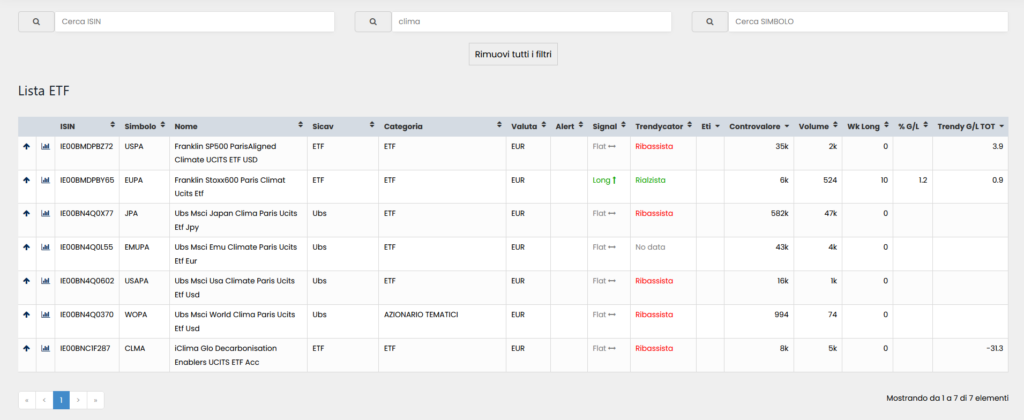Click the last page pagination arrow

(x=95, y=400)
